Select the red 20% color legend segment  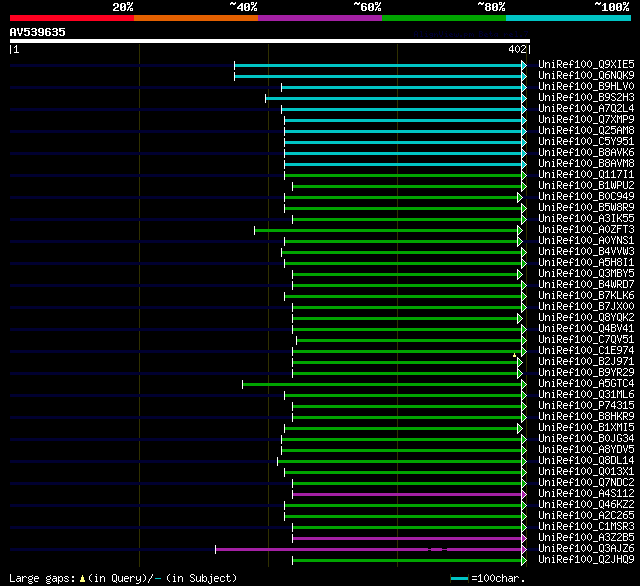[x=72, y=18]
